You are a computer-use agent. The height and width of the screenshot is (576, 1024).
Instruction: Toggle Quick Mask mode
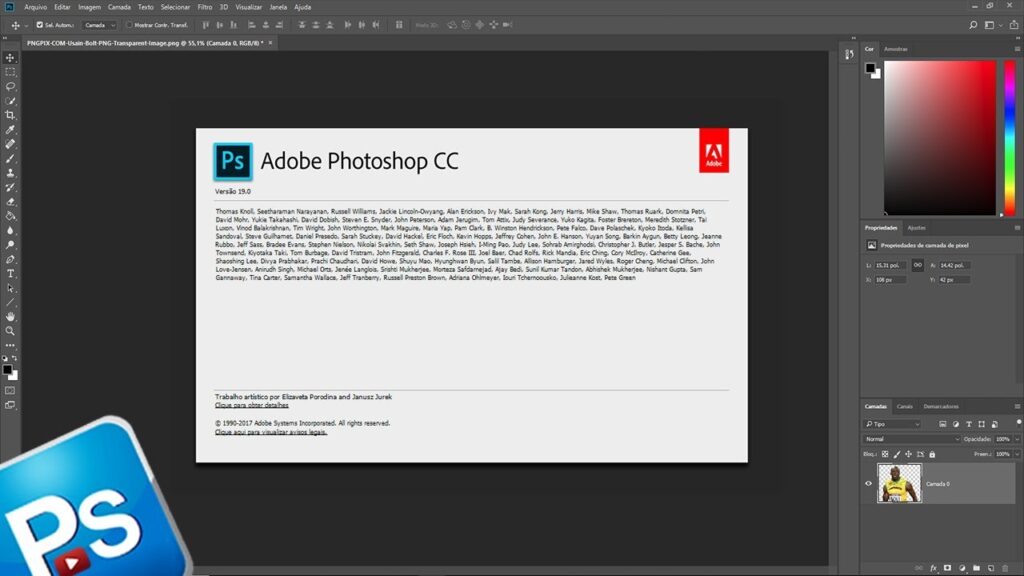point(10,391)
